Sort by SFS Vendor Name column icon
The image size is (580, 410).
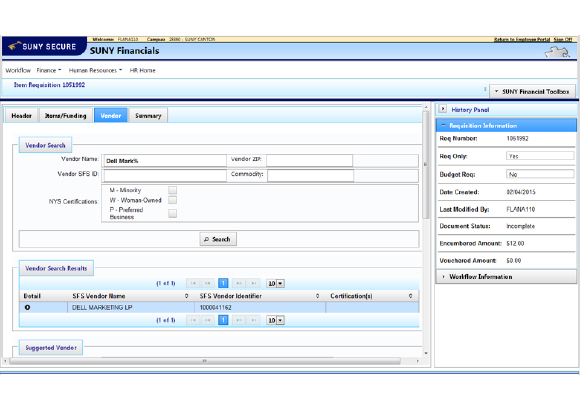(186, 296)
